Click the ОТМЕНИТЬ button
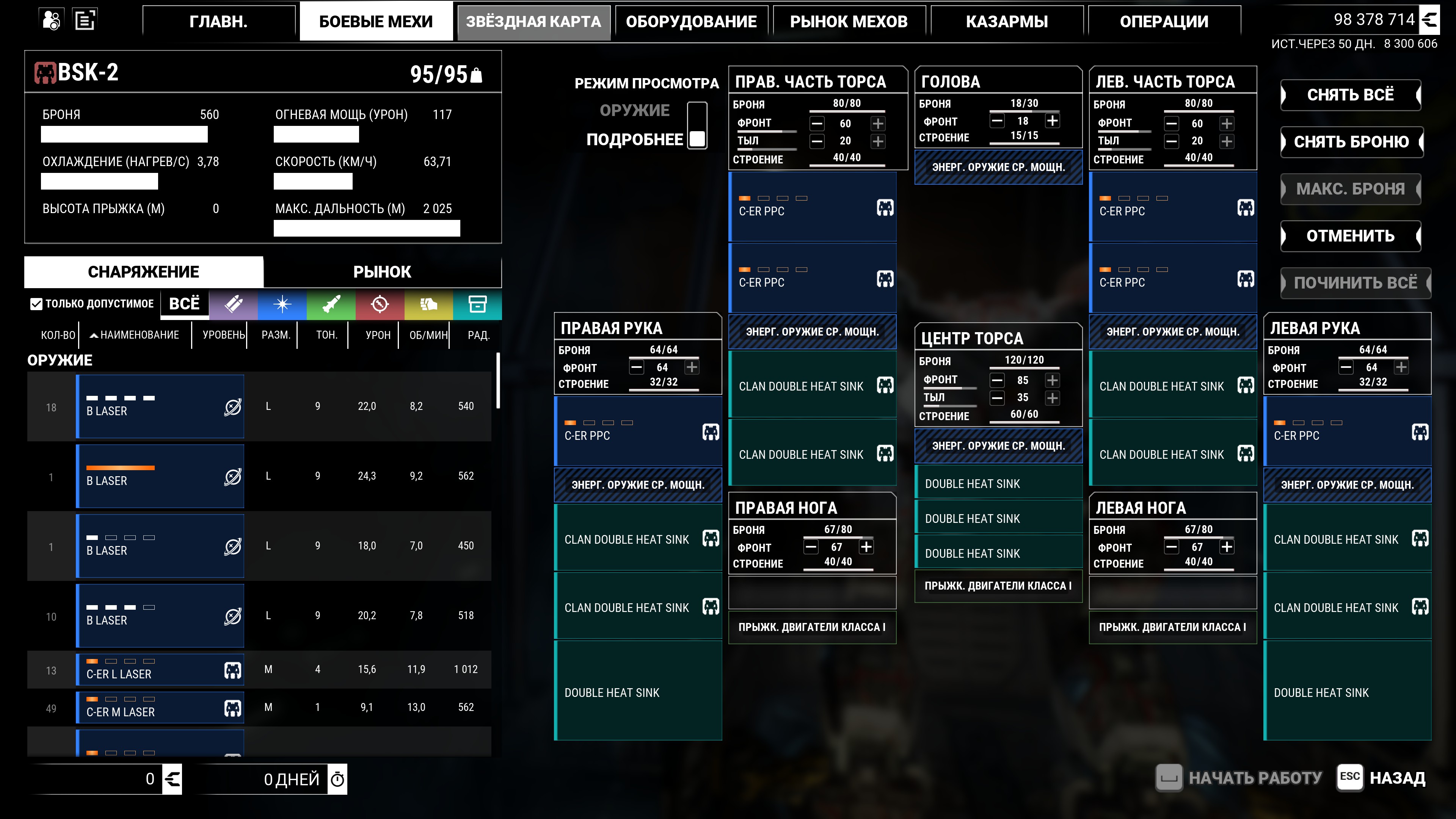1456x819 pixels. point(1350,236)
